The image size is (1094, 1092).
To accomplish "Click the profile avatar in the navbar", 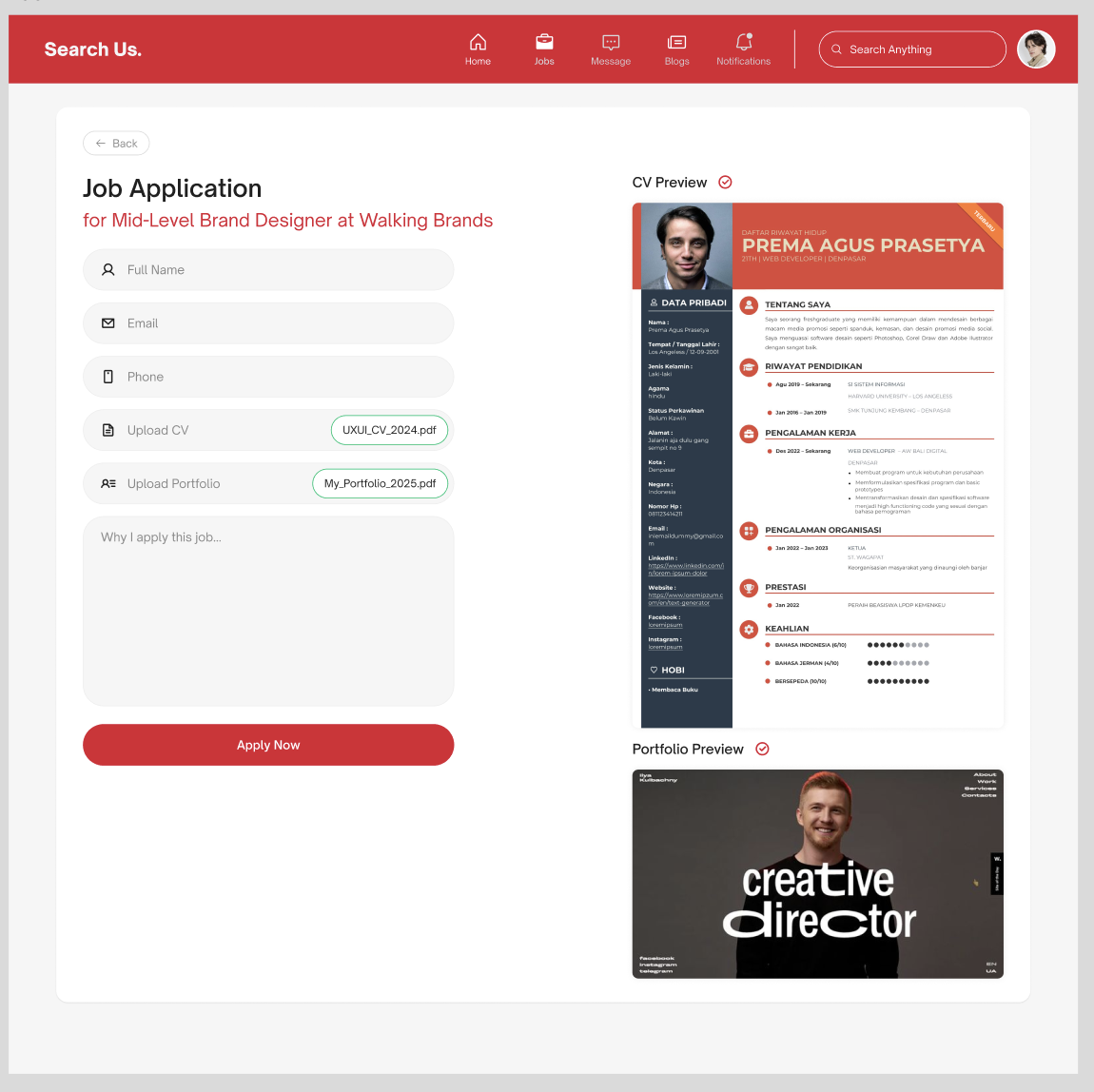I will point(1036,49).
